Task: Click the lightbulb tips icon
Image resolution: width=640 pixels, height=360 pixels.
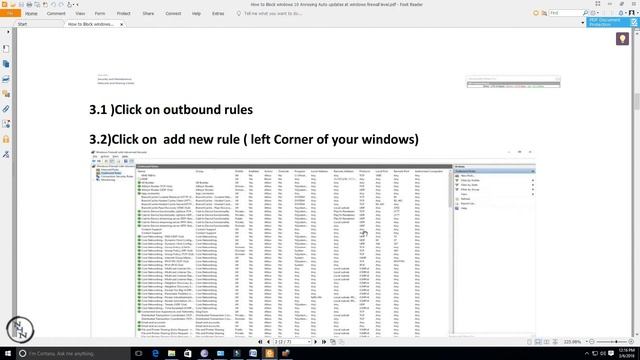Action: pyautogui.click(x=622, y=39)
